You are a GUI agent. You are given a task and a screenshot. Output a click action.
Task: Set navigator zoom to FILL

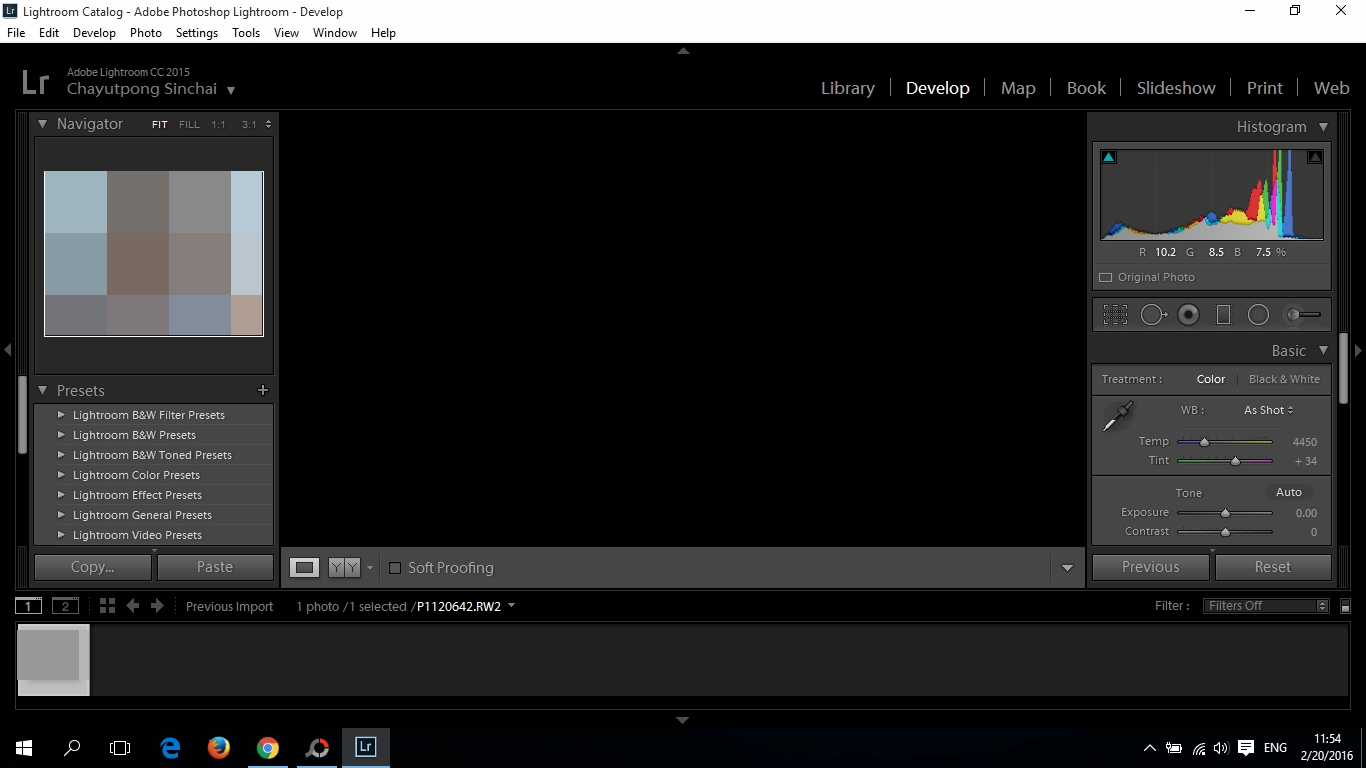tap(189, 125)
